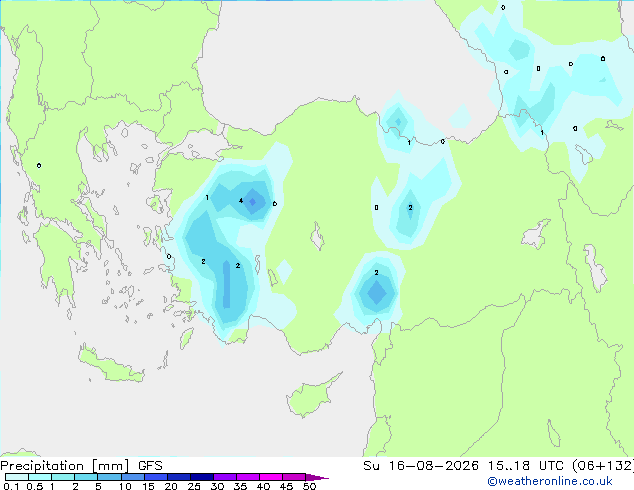Click the '10' legend scale label
Image resolution: width=634 pixels, height=490 pixels.
tap(125, 486)
